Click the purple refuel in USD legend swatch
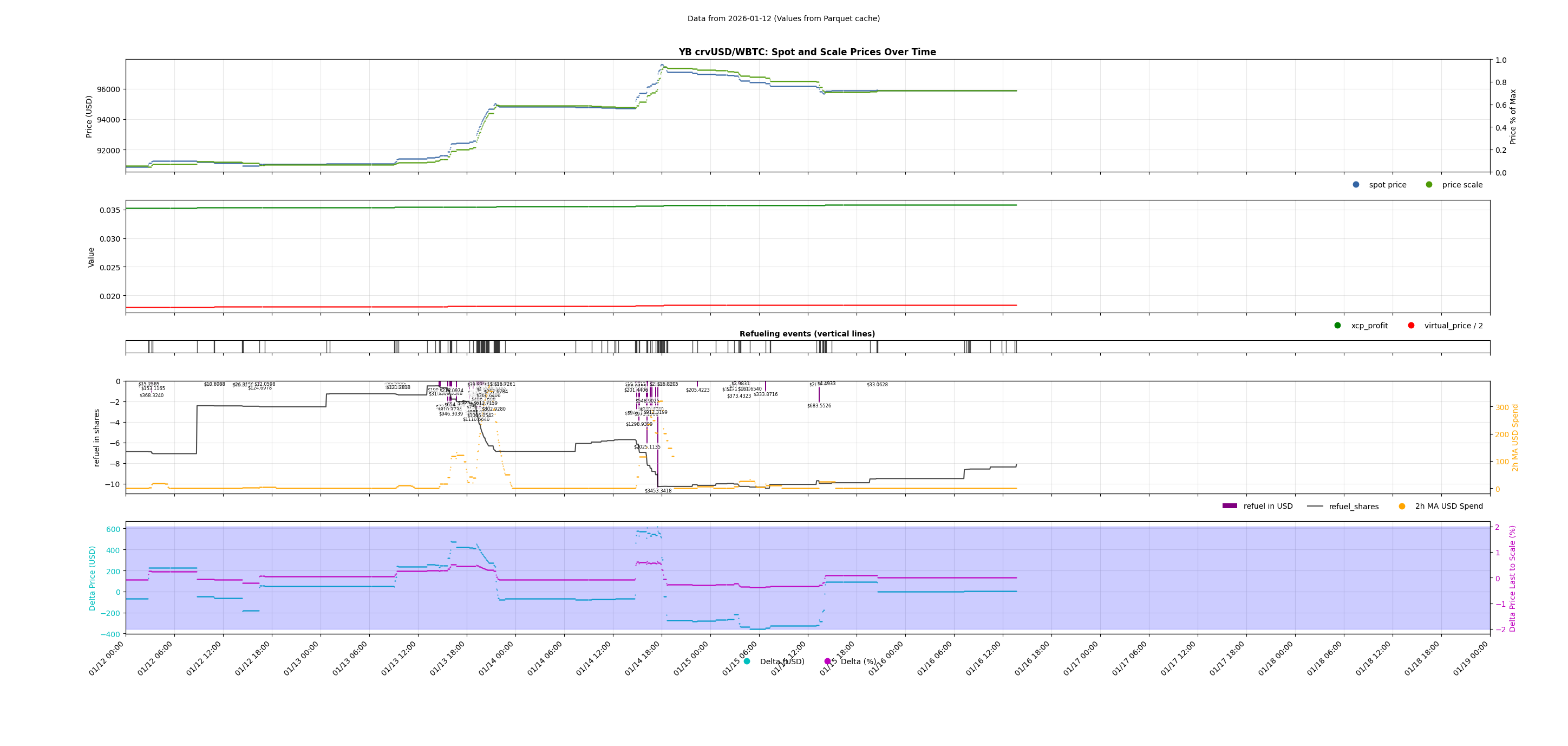 point(1230,506)
